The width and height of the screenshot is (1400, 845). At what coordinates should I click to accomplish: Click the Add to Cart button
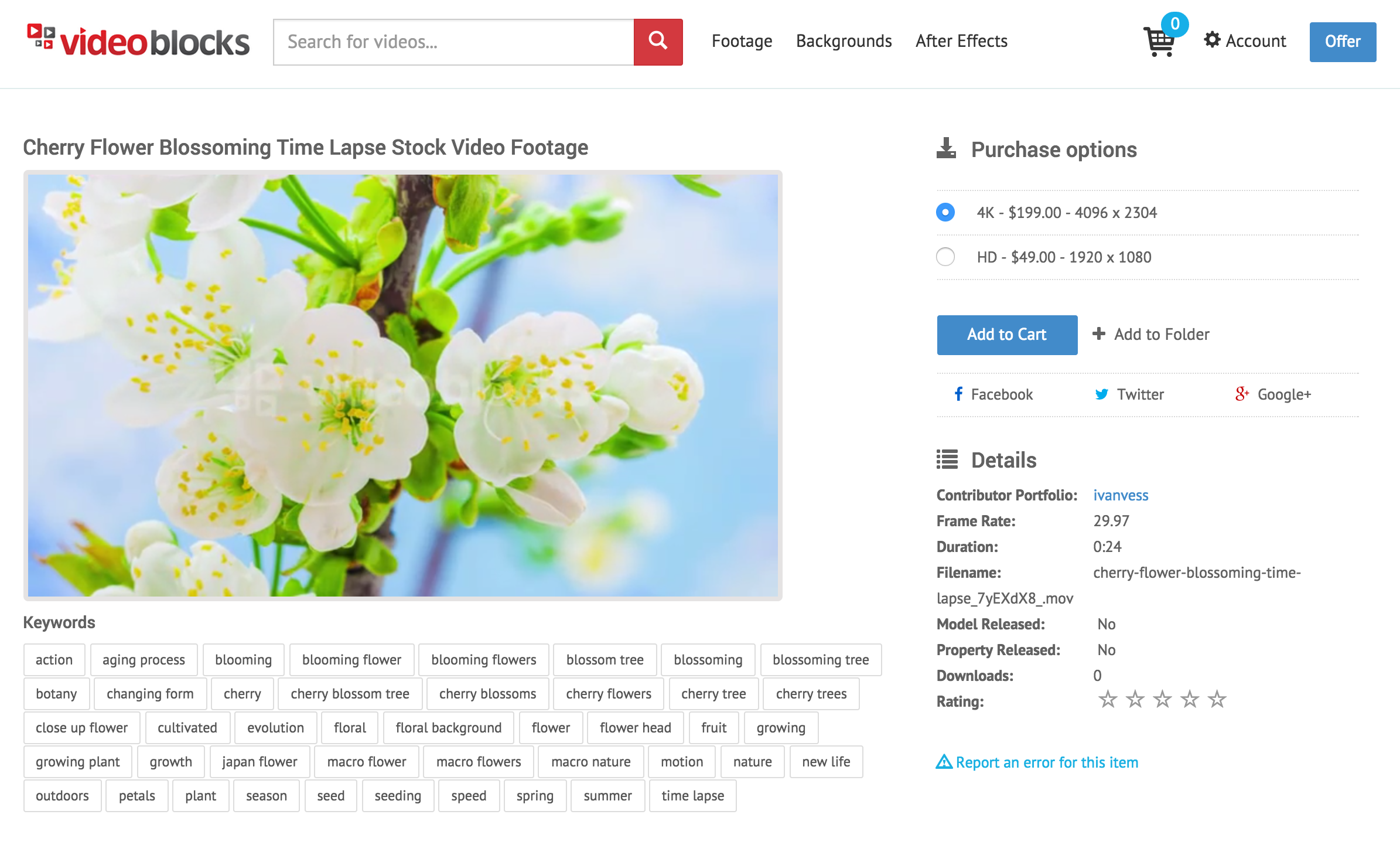tap(1007, 335)
